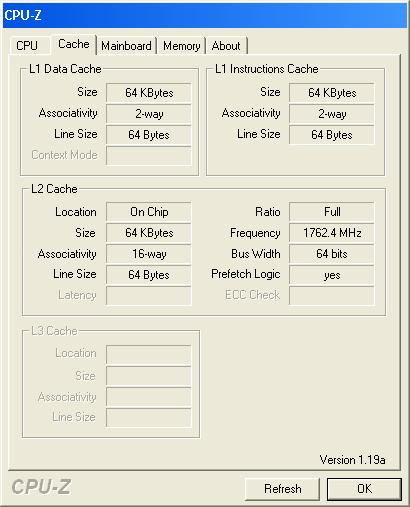The height and width of the screenshot is (507, 410).
Task: Click the CPU-Z title bar
Action: click(x=205, y=15)
